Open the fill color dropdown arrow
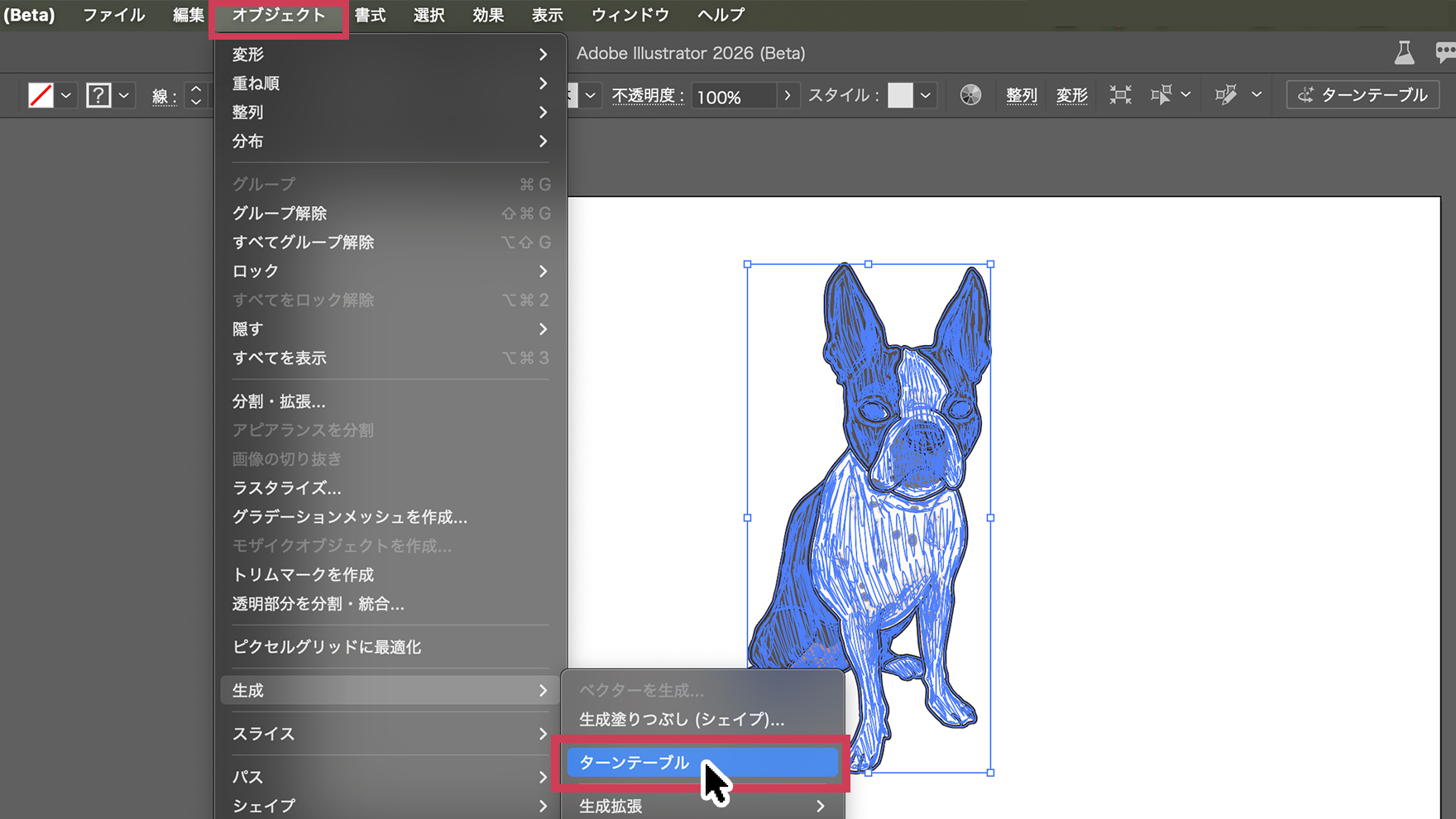1456x819 pixels. click(x=66, y=95)
